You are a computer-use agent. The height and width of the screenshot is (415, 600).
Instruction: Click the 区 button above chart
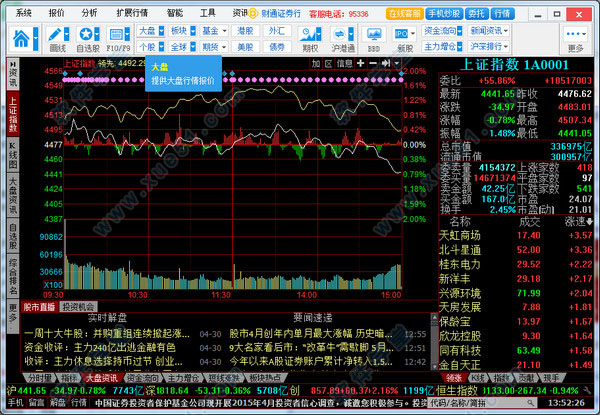(x=328, y=64)
